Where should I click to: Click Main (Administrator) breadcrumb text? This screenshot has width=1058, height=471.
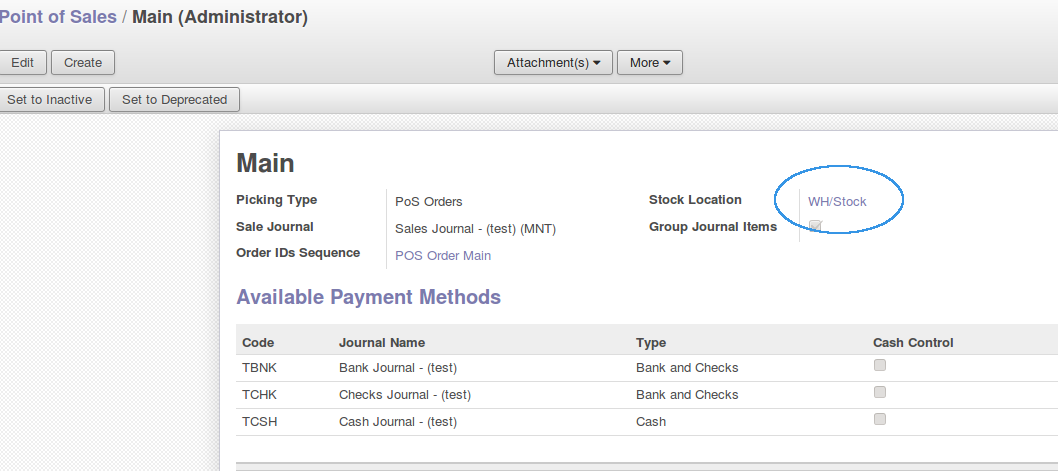[220, 18]
